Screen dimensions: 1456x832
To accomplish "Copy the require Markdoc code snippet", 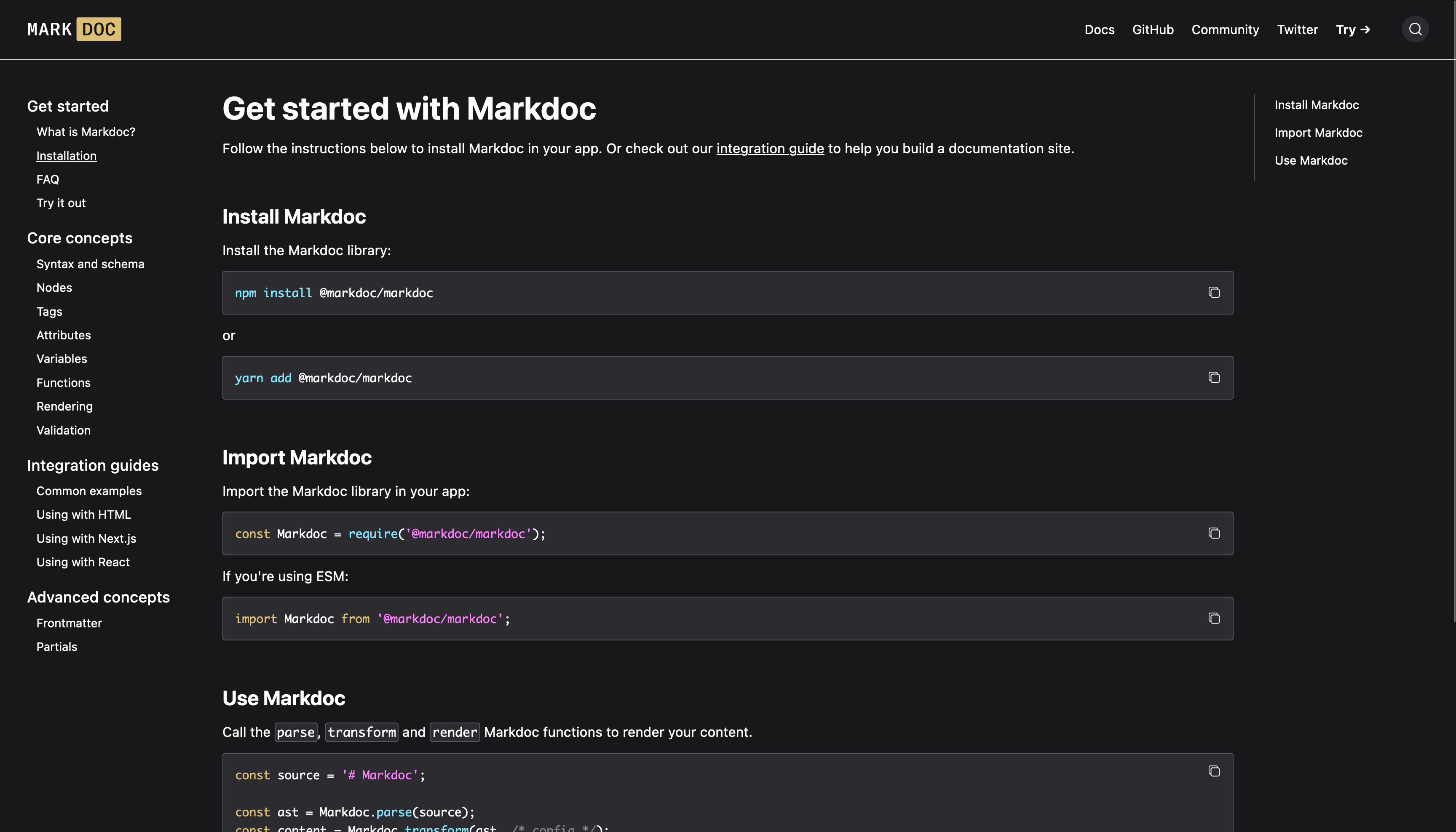I will click(1214, 533).
